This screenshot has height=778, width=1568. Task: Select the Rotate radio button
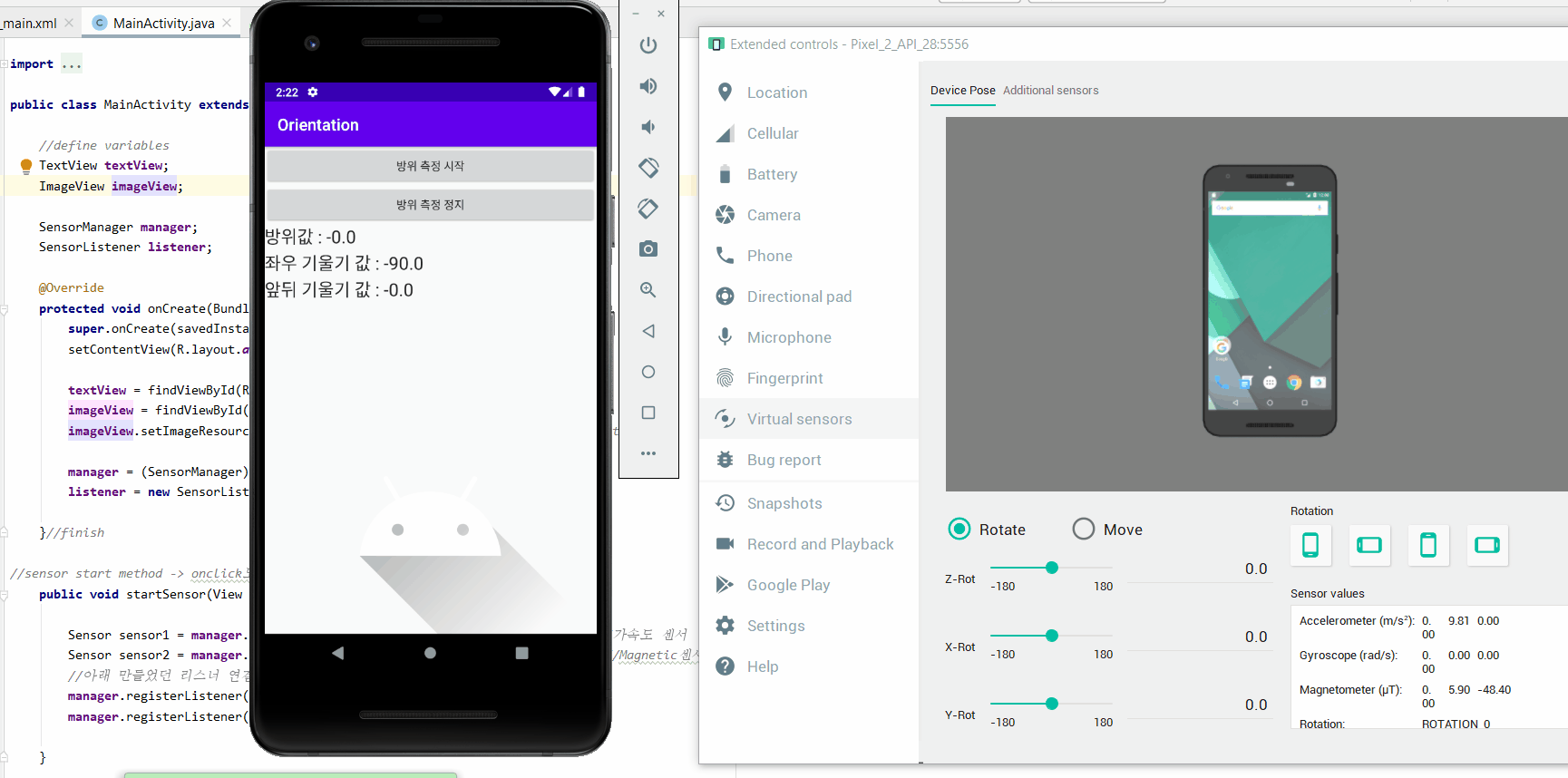[959, 529]
